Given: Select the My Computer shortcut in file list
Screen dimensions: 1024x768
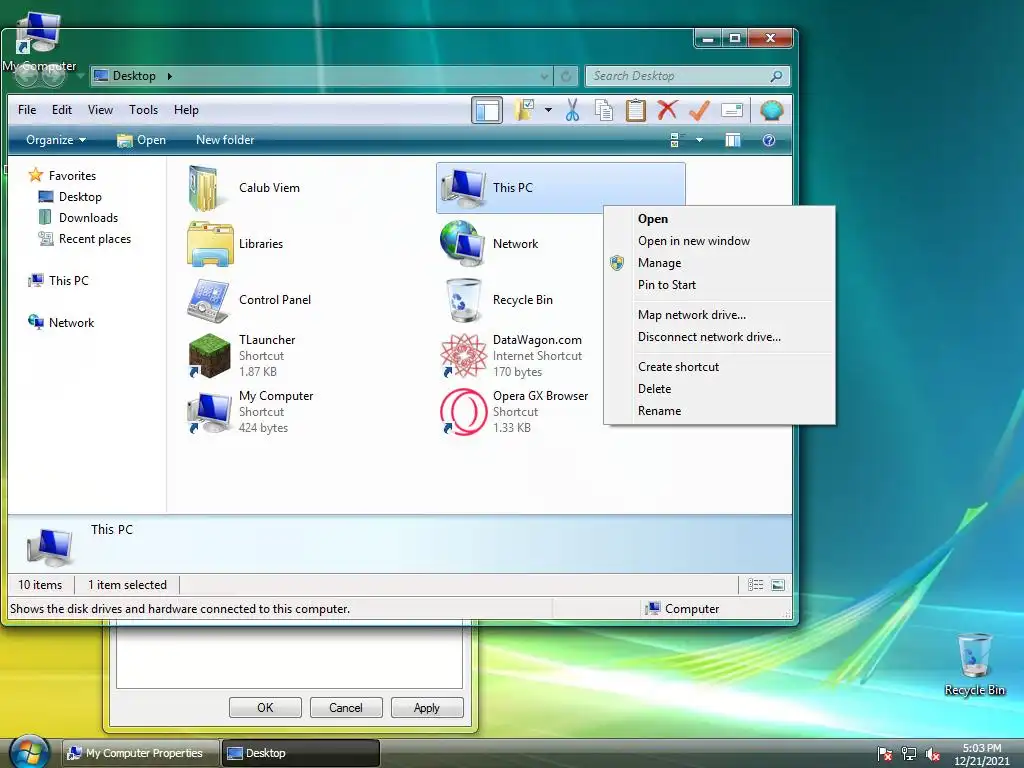Looking at the screenshot, I should [250, 412].
